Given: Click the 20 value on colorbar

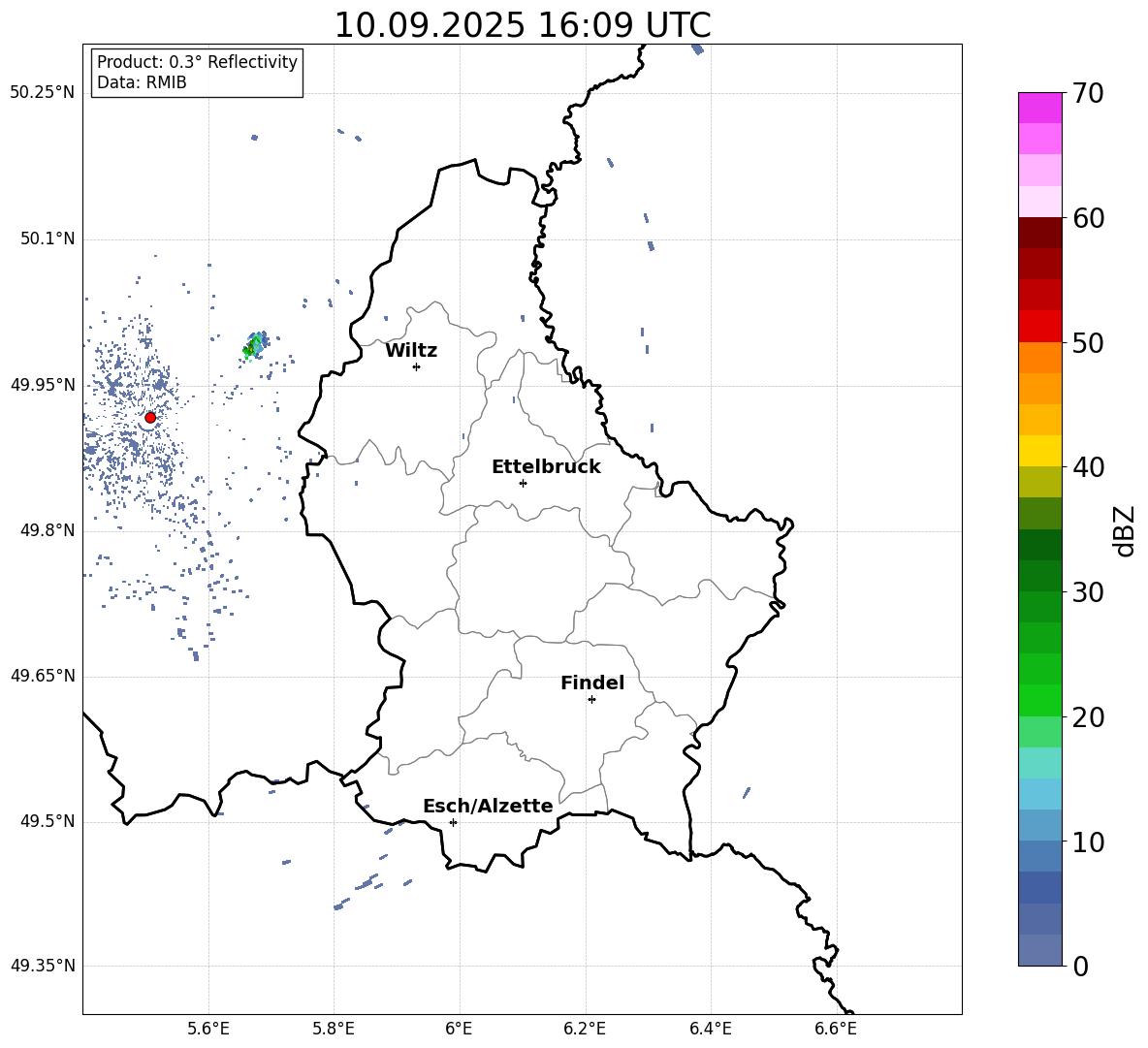Looking at the screenshot, I should pos(1088,716).
